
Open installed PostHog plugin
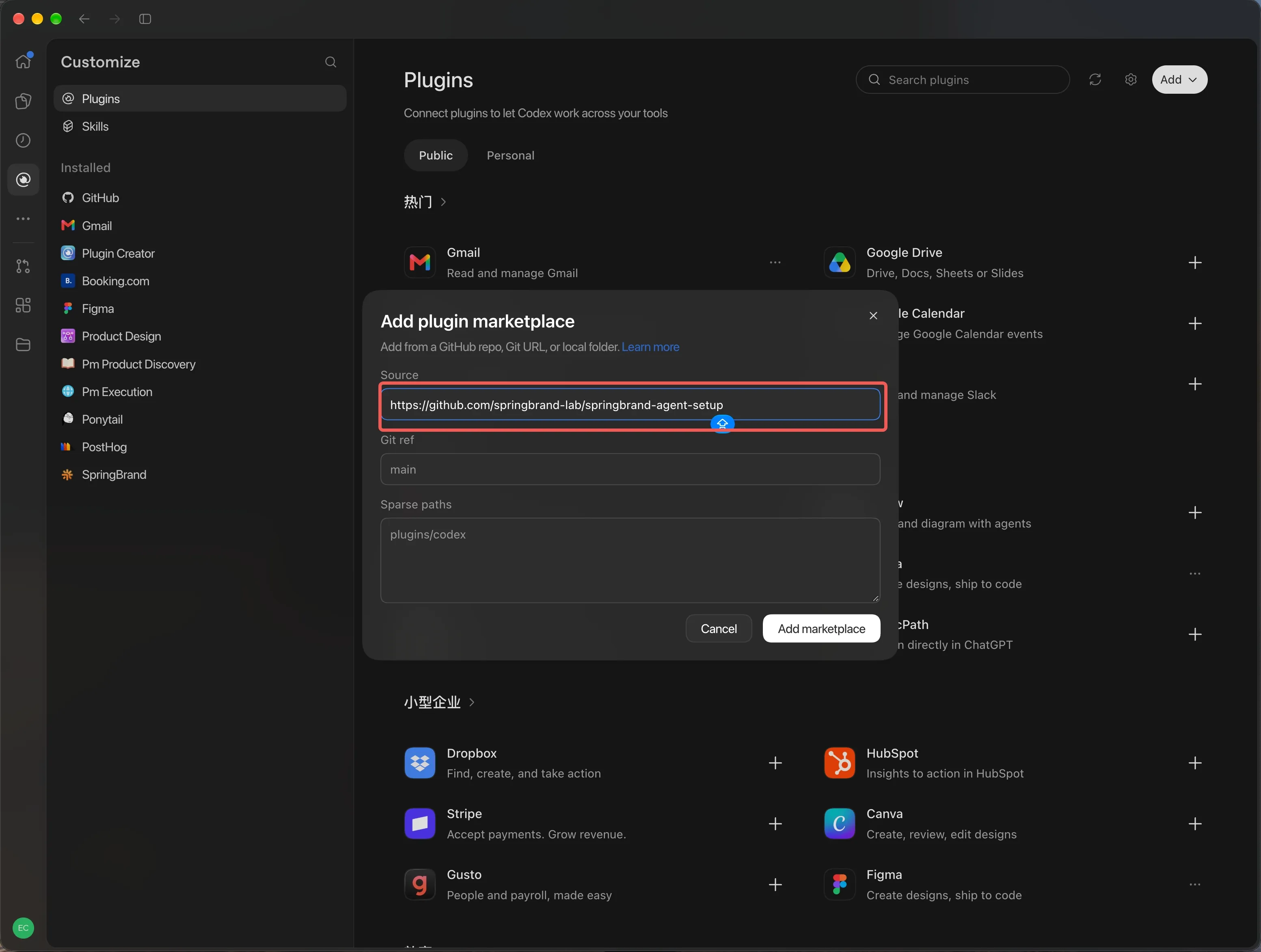pyautogui.click(x=200, y=447)
